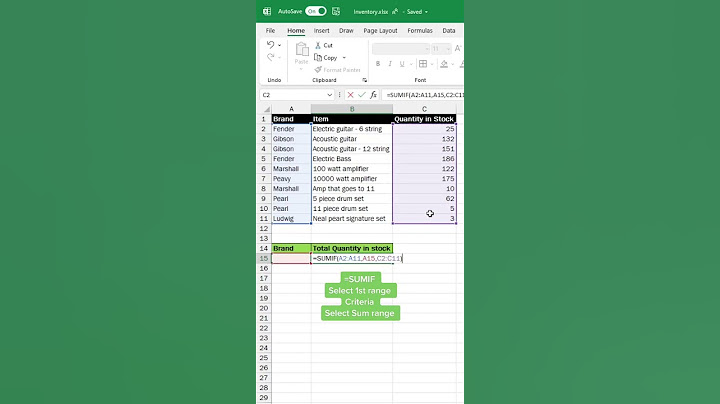Toggle the AutoSave switch off
The width and height of the screenshot is (720, 404).
point(316,11)
